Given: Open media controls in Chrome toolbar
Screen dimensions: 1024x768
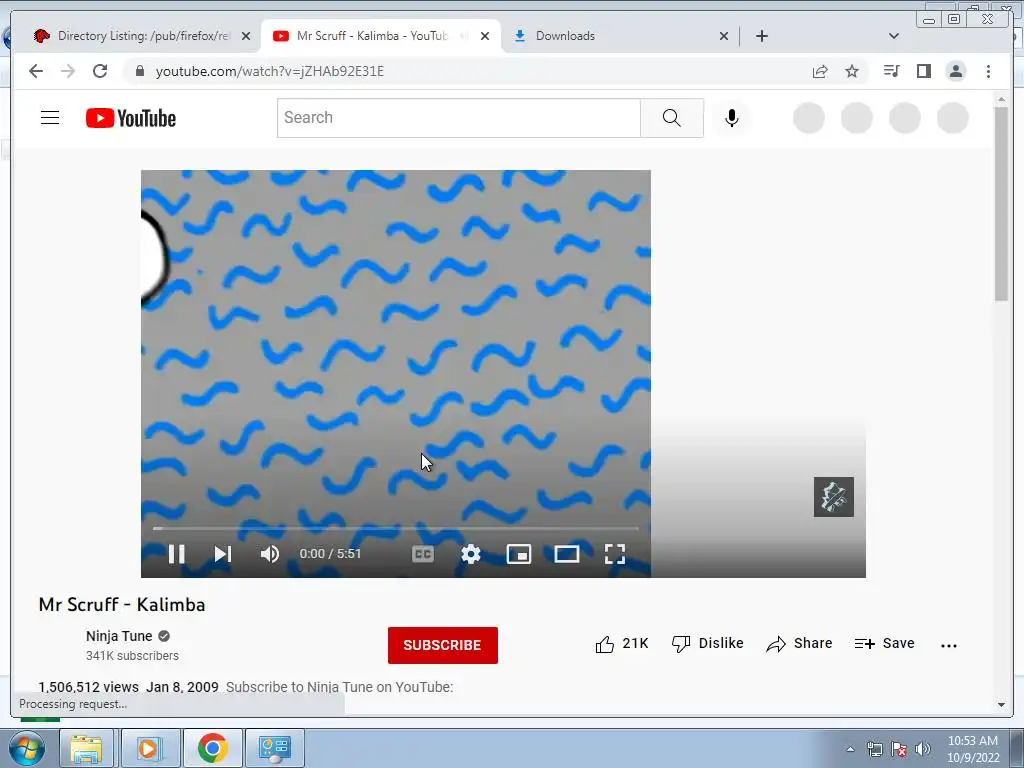Looking at the screenshot, I should (x=891, y=71).
